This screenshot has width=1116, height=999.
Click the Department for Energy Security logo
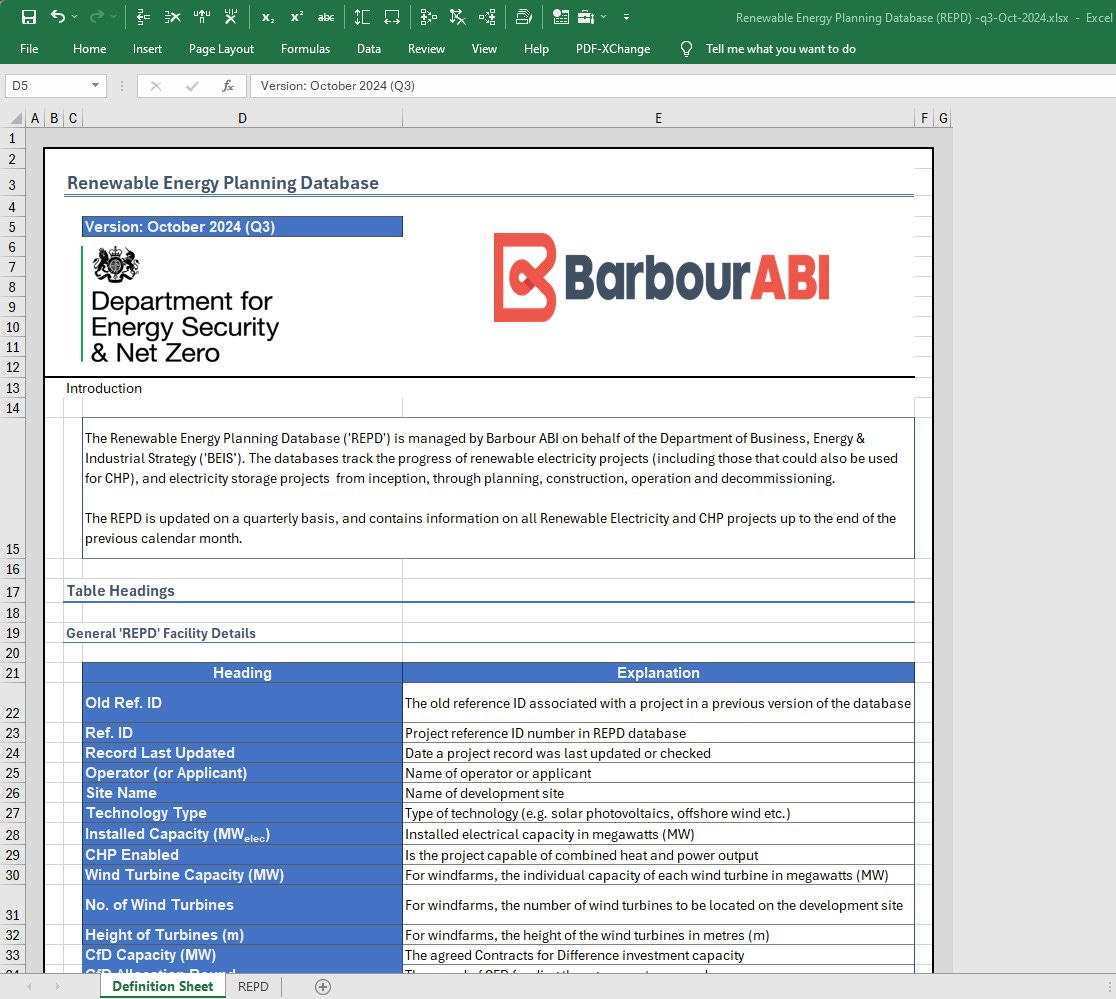click(x=182, y=305)
